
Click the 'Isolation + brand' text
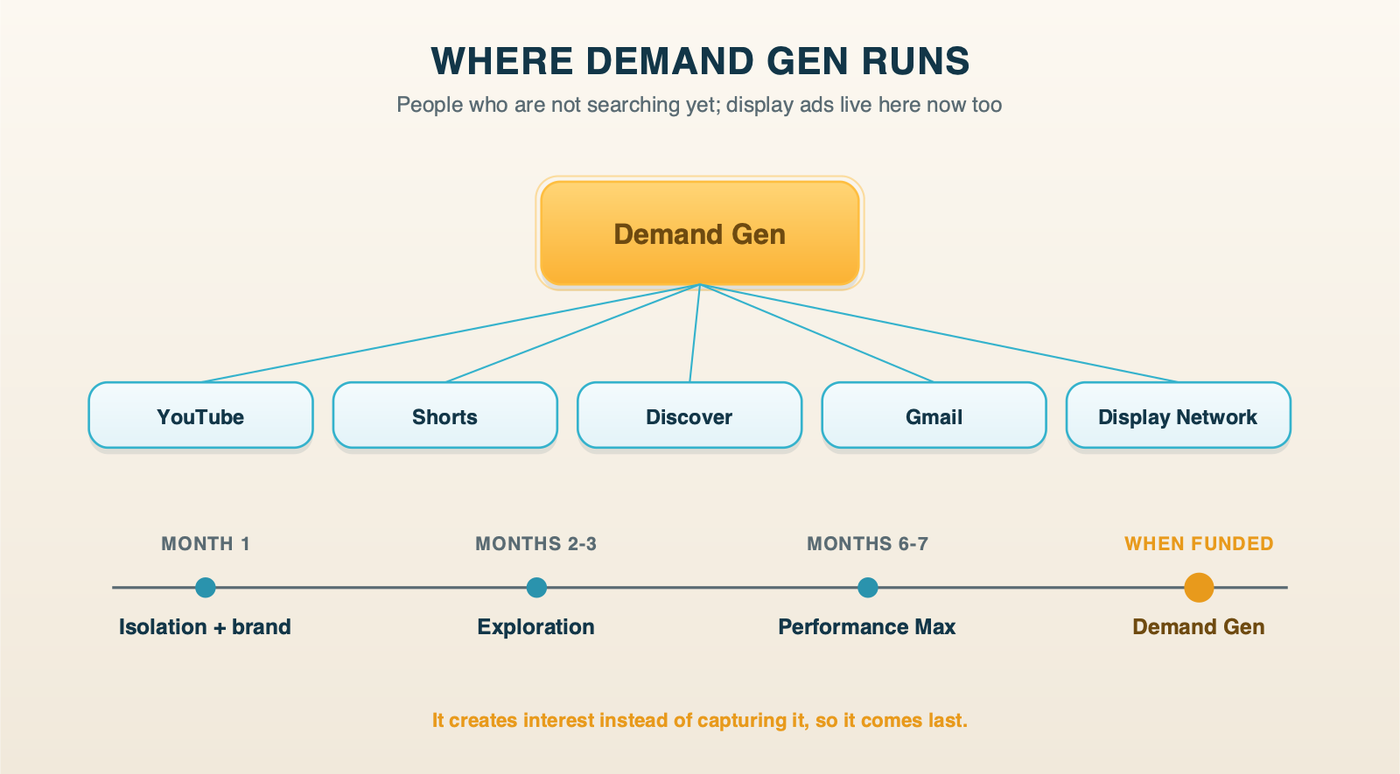(205, 627)
